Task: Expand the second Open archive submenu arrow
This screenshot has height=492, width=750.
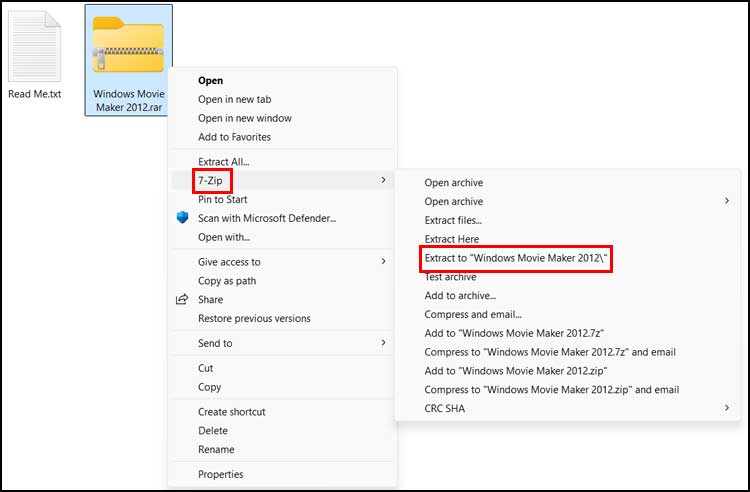Action: tap(727, 201)
